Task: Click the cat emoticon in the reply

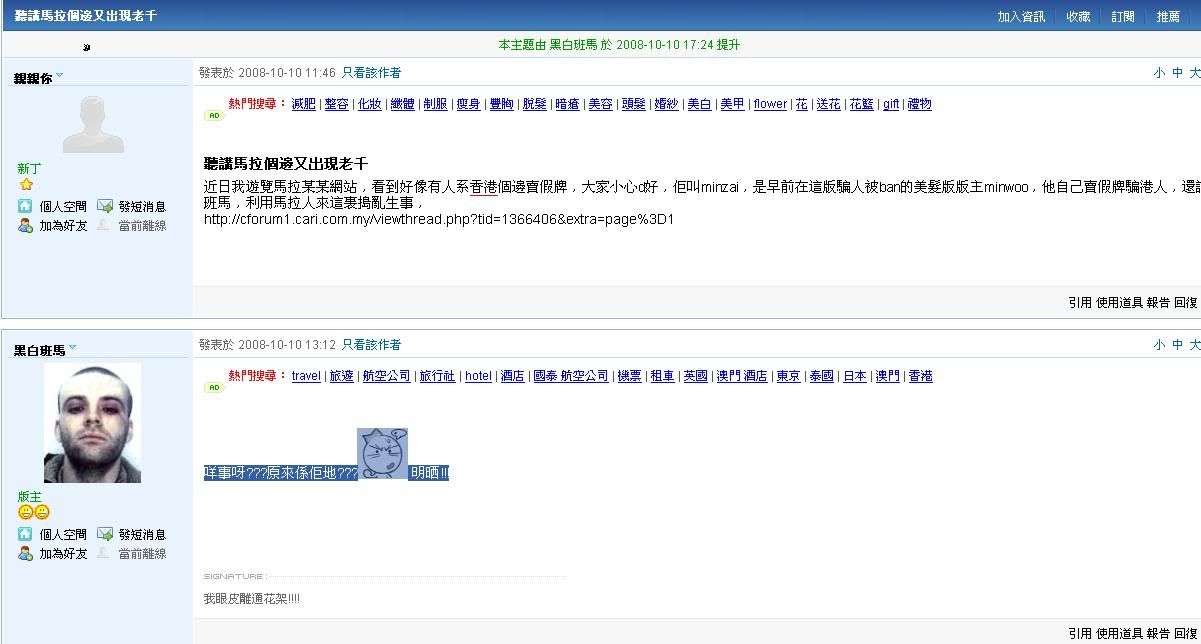Action: tap(382, 453)
